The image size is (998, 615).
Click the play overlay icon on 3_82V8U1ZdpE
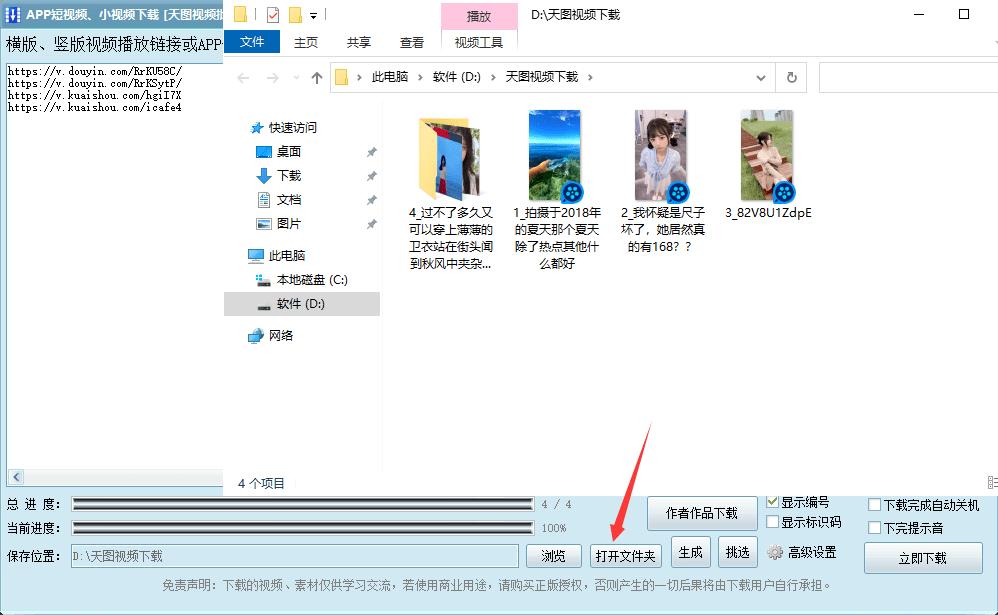[x=785, y=190]
